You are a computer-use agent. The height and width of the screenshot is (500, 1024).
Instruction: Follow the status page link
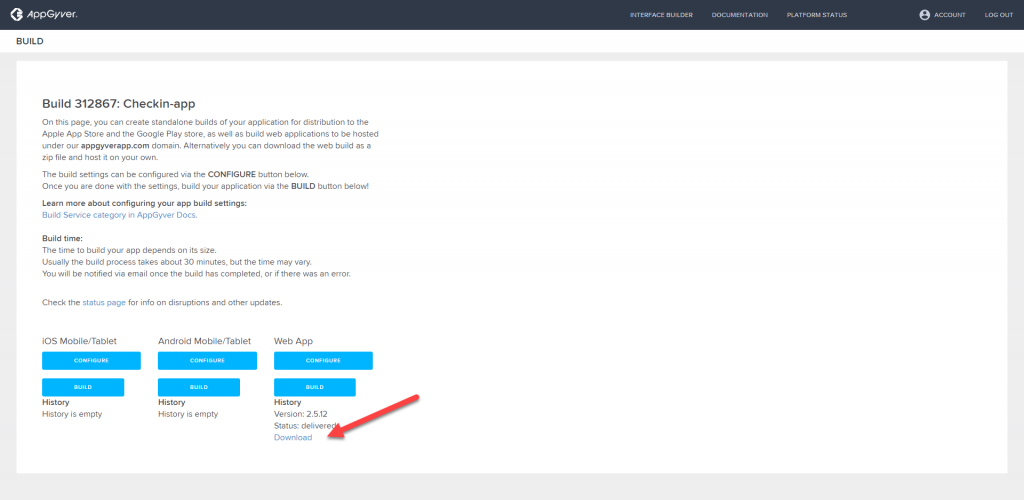coord(104,303)
